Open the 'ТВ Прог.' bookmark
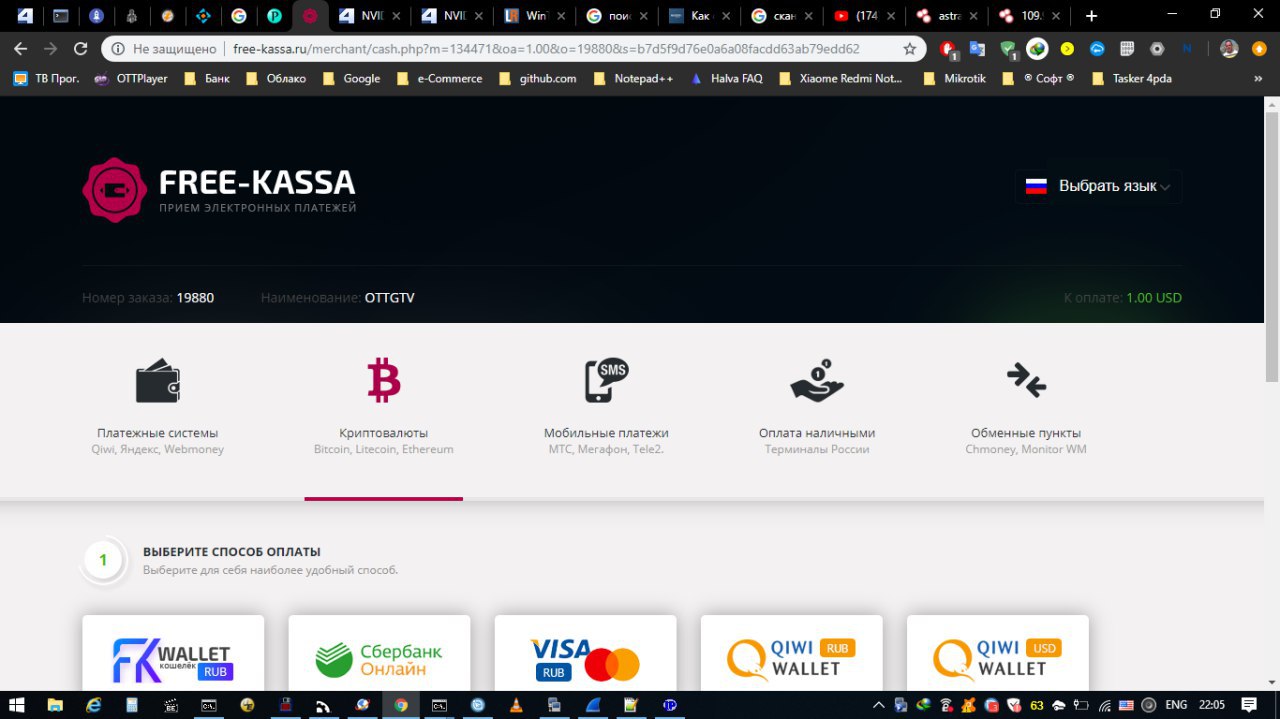 pyautogui.click(x=46, y=78)
